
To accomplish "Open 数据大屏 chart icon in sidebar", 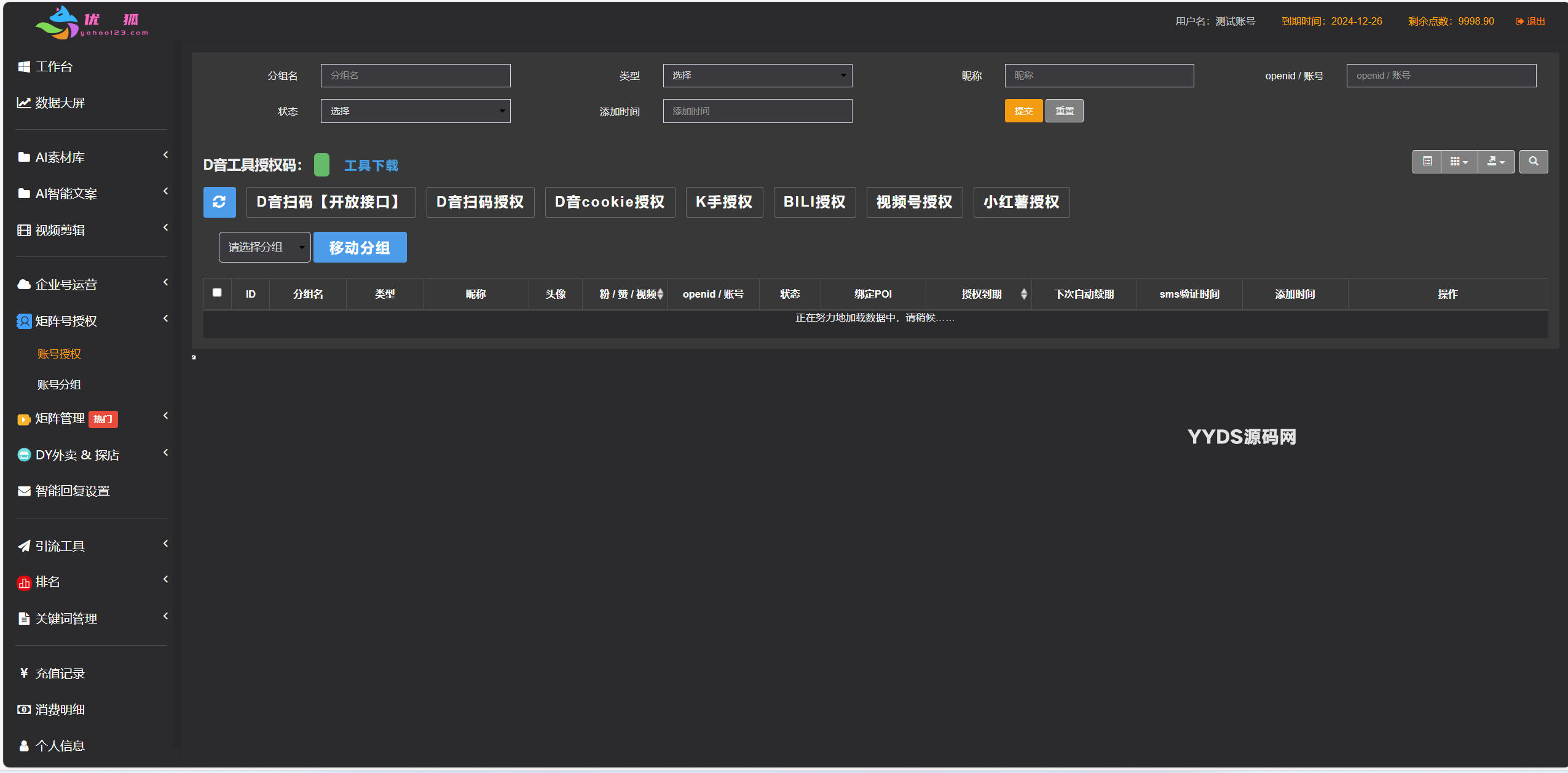I will pos(24,103).
